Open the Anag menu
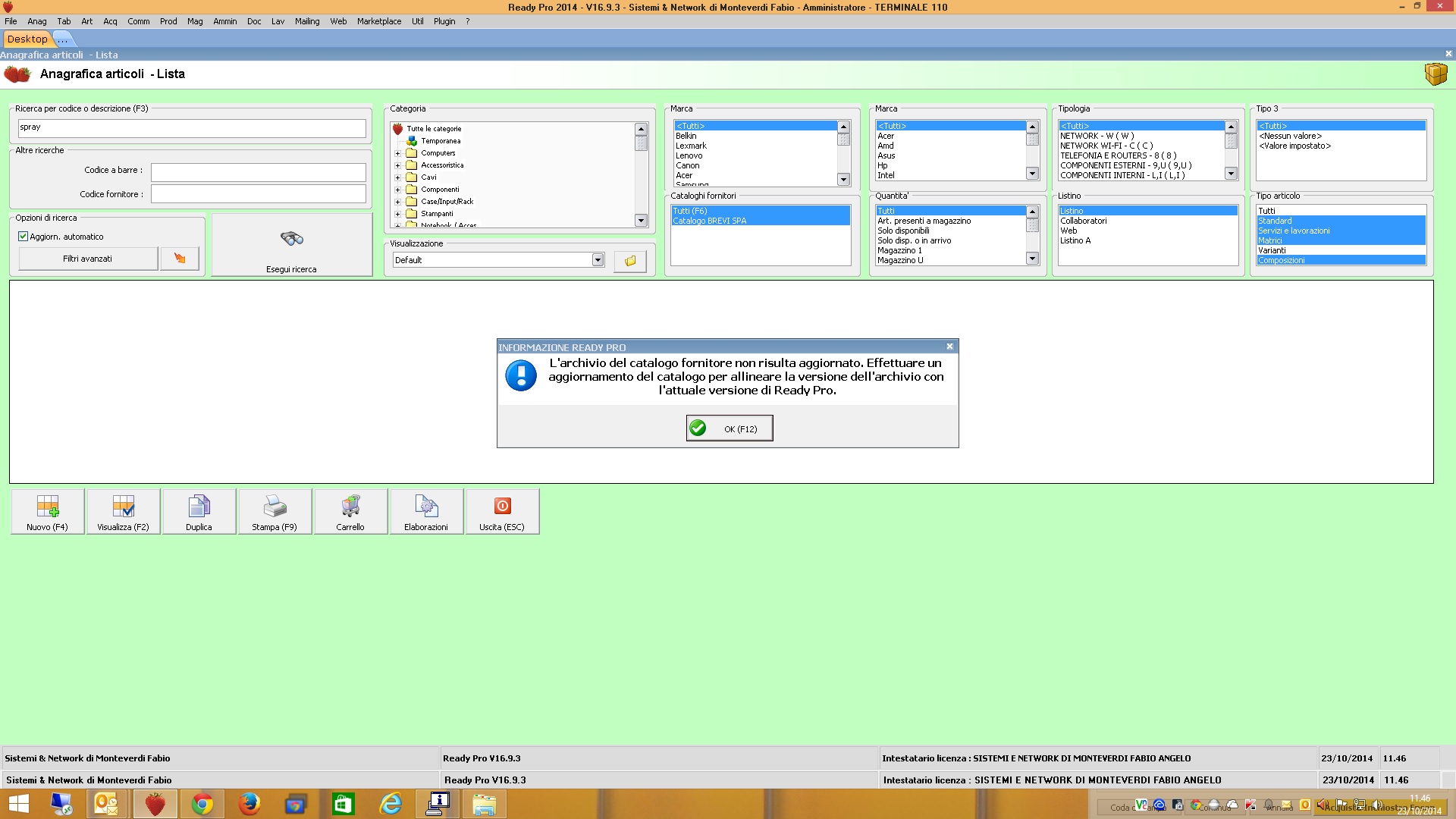This screenshot has width=1456, height=819. [x=36, y=21]
